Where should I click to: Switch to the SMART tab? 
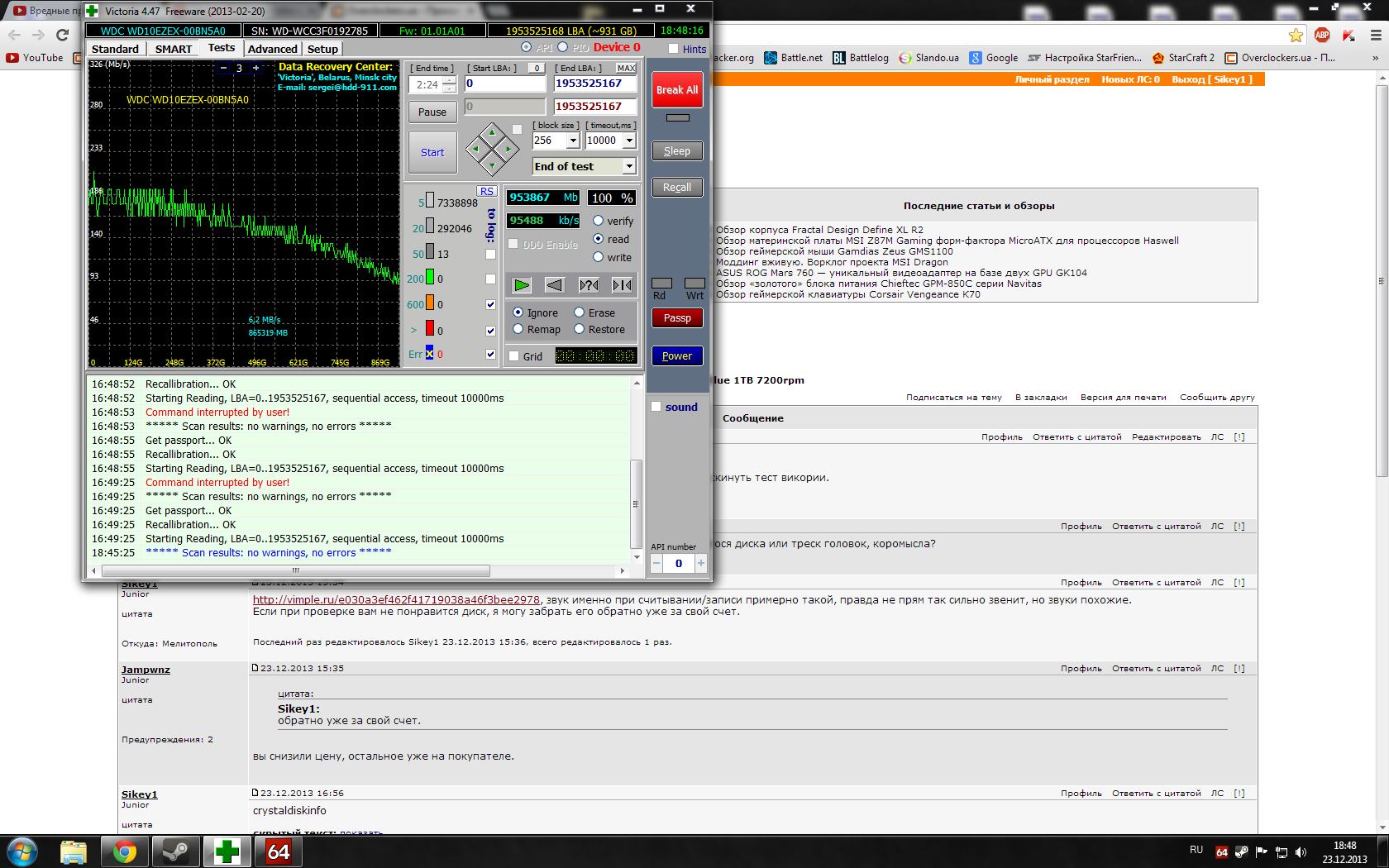coord(173,49)
